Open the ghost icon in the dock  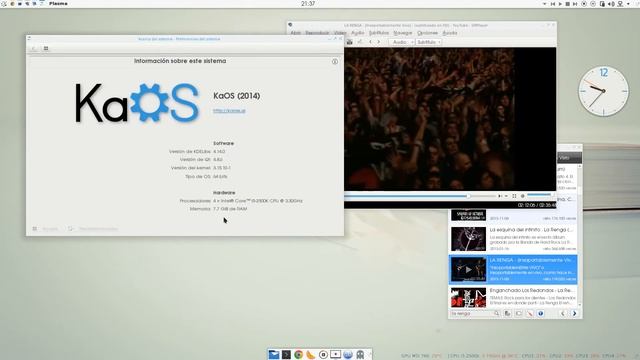click(x=360, y=354)
